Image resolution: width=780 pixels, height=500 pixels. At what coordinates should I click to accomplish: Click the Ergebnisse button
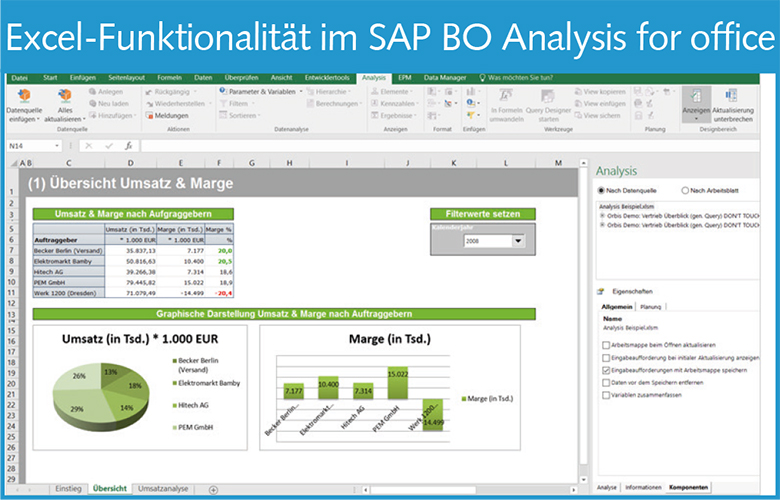pyautogui.click(x=393, y=115)
